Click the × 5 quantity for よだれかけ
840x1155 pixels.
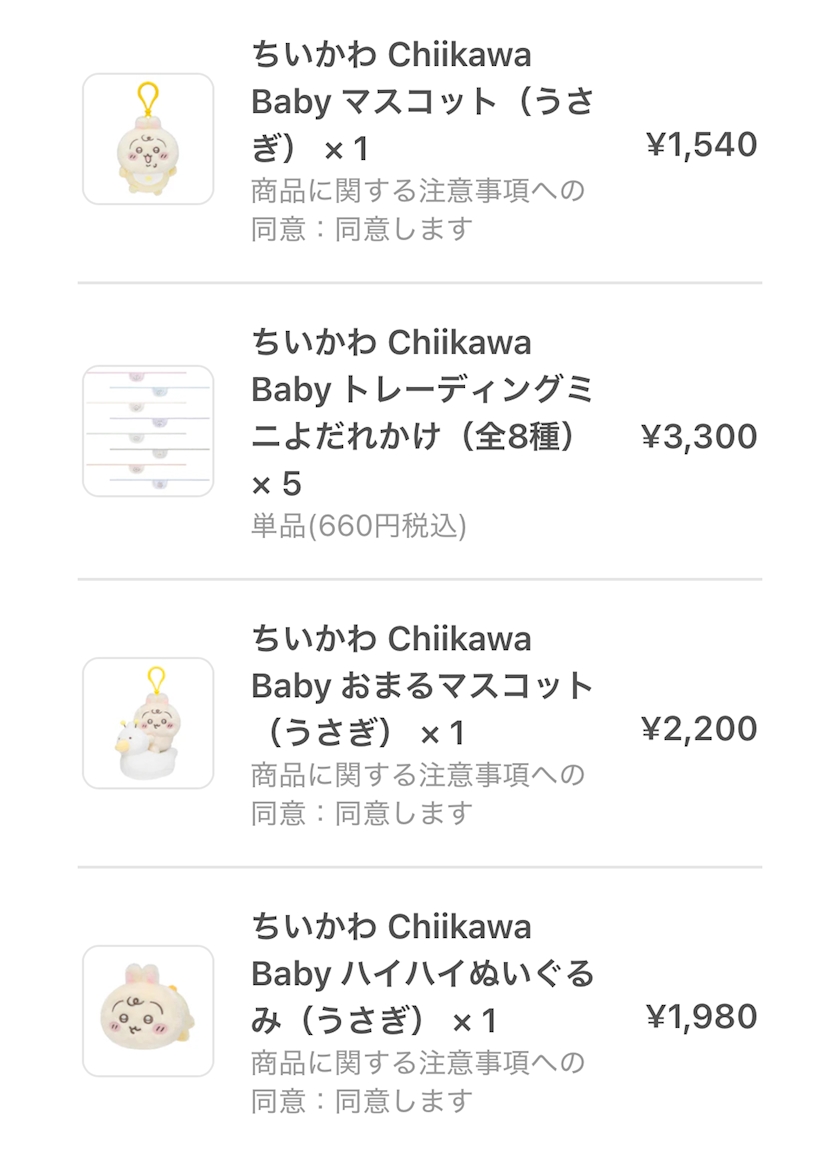(x=276, y=485)
